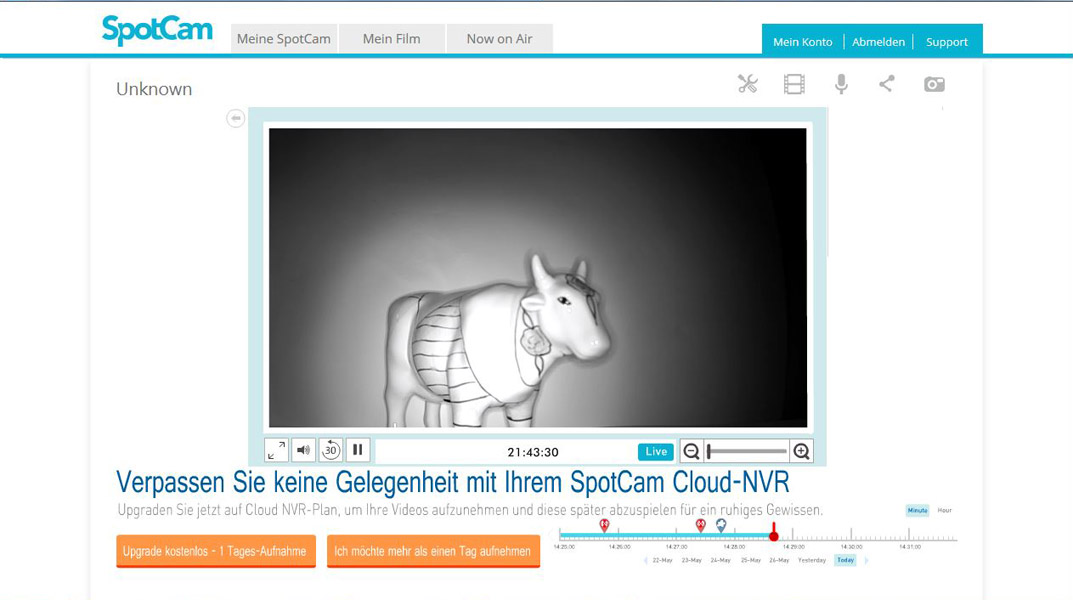Select 22-May on date selector

(x=662, y=560)
